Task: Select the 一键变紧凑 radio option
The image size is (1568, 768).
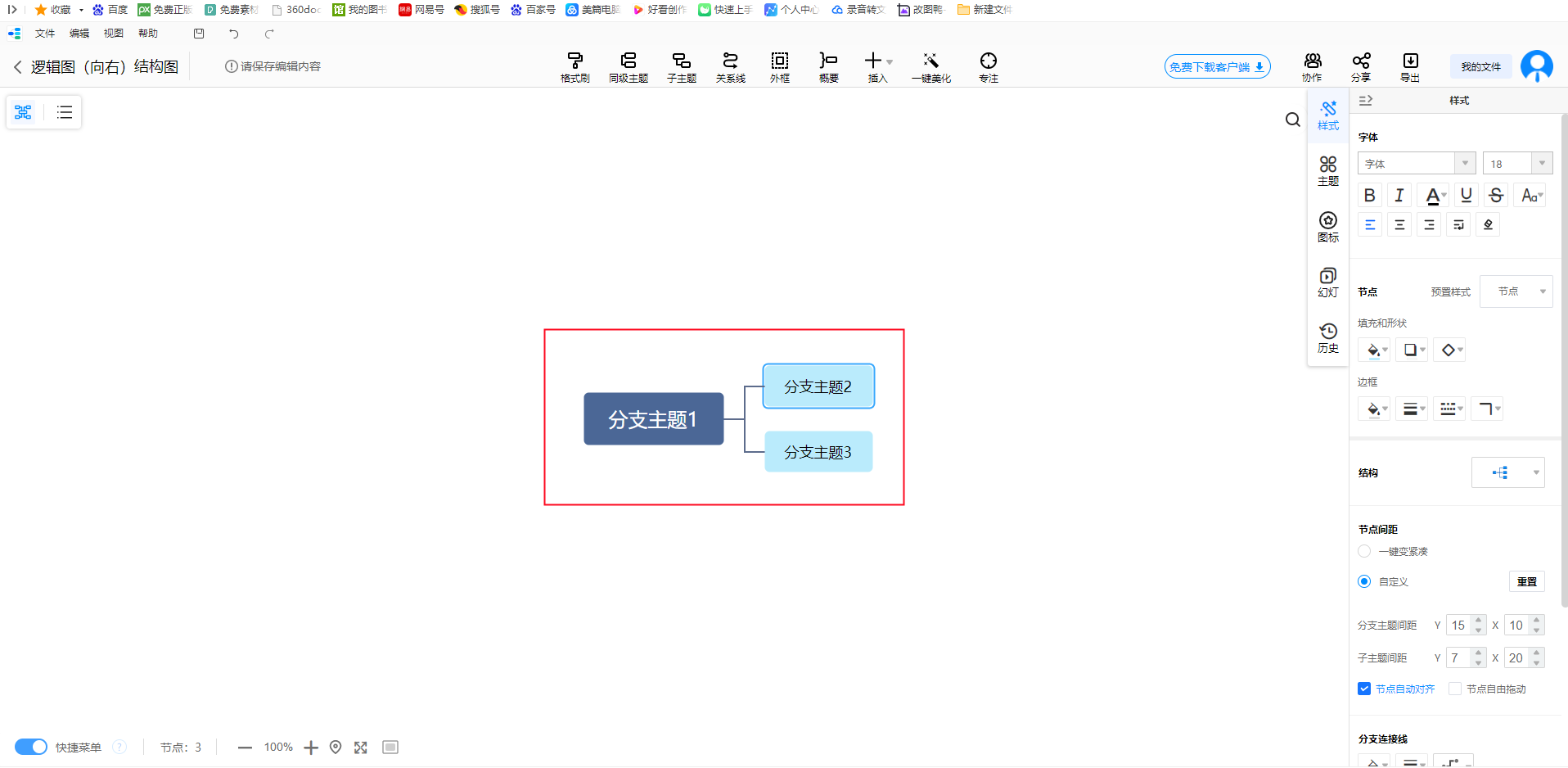Action: click(x=1364, y=551)
